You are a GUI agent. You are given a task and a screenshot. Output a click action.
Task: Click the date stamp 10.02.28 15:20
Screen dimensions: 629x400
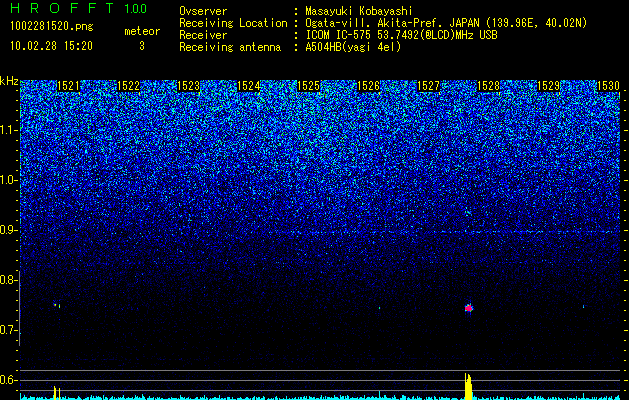[x=51, y=46]
